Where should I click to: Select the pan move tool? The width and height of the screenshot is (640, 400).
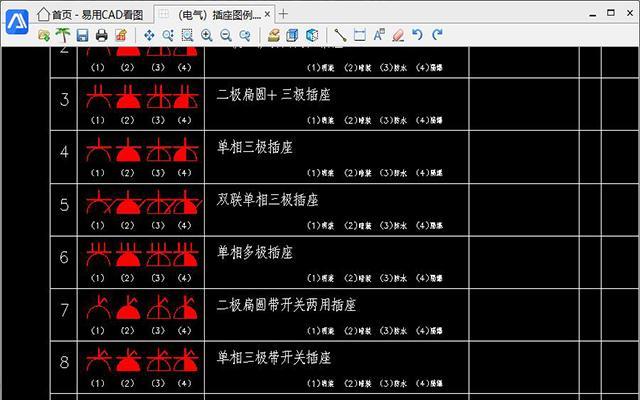pos(149,35)
